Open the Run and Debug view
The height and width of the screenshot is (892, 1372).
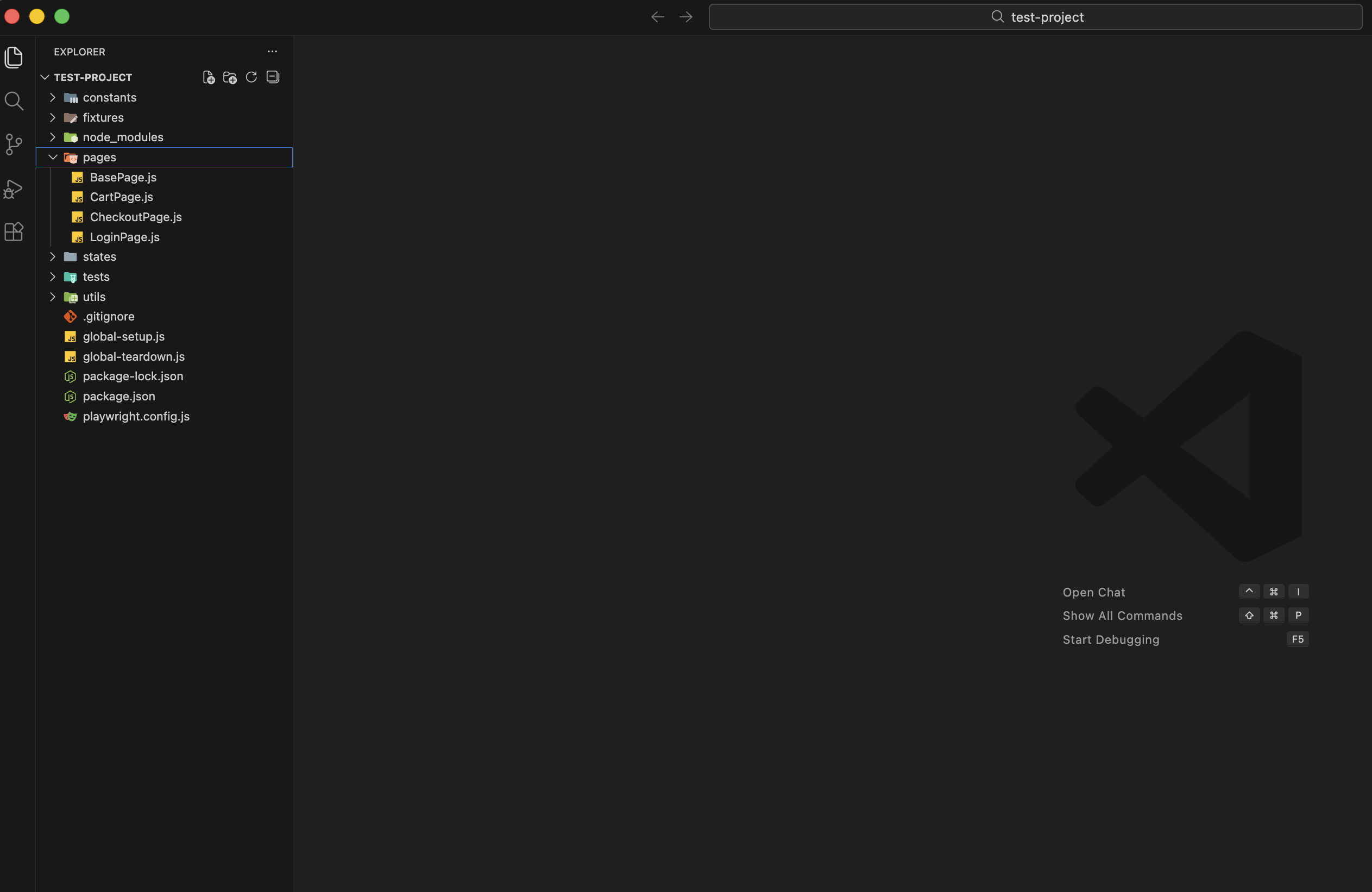[14, 189]
